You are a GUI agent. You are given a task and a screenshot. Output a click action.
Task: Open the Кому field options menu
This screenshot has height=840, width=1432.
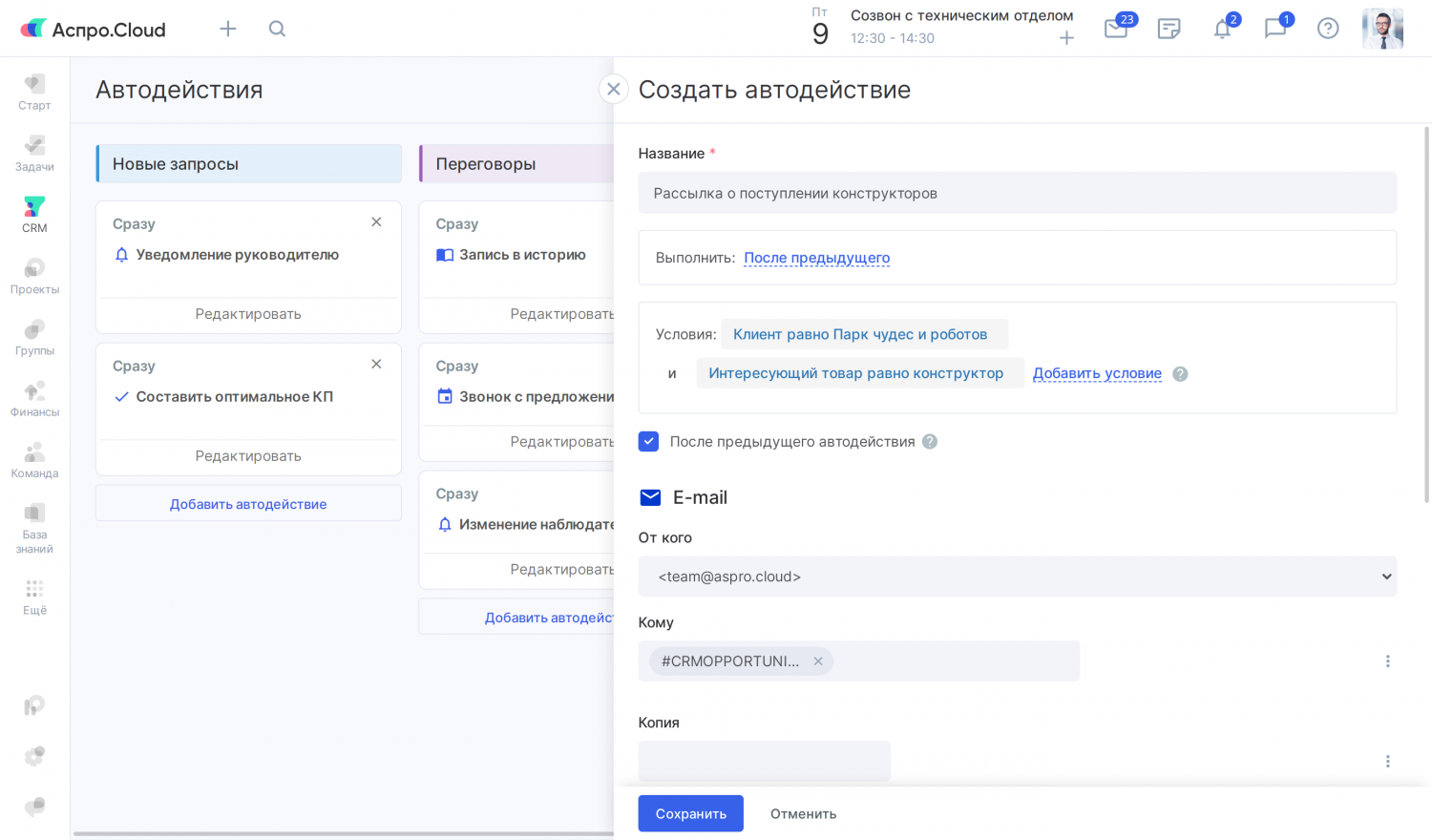click(1387, 661)
